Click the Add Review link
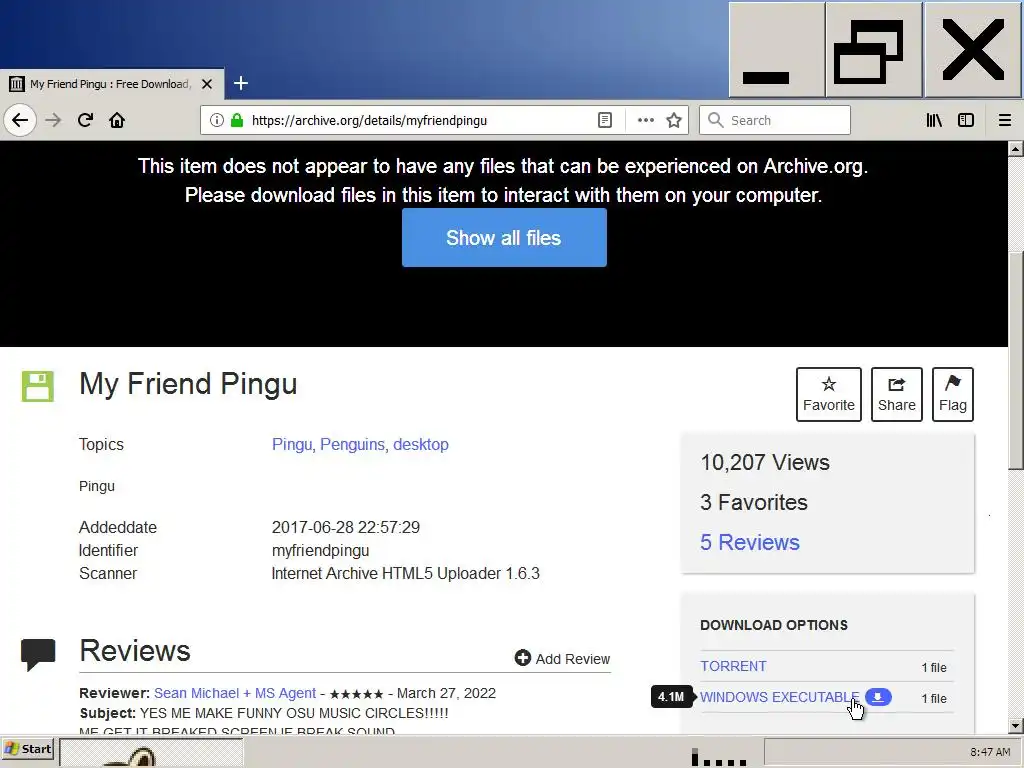 pyautogui.click(x=573, y=659)
